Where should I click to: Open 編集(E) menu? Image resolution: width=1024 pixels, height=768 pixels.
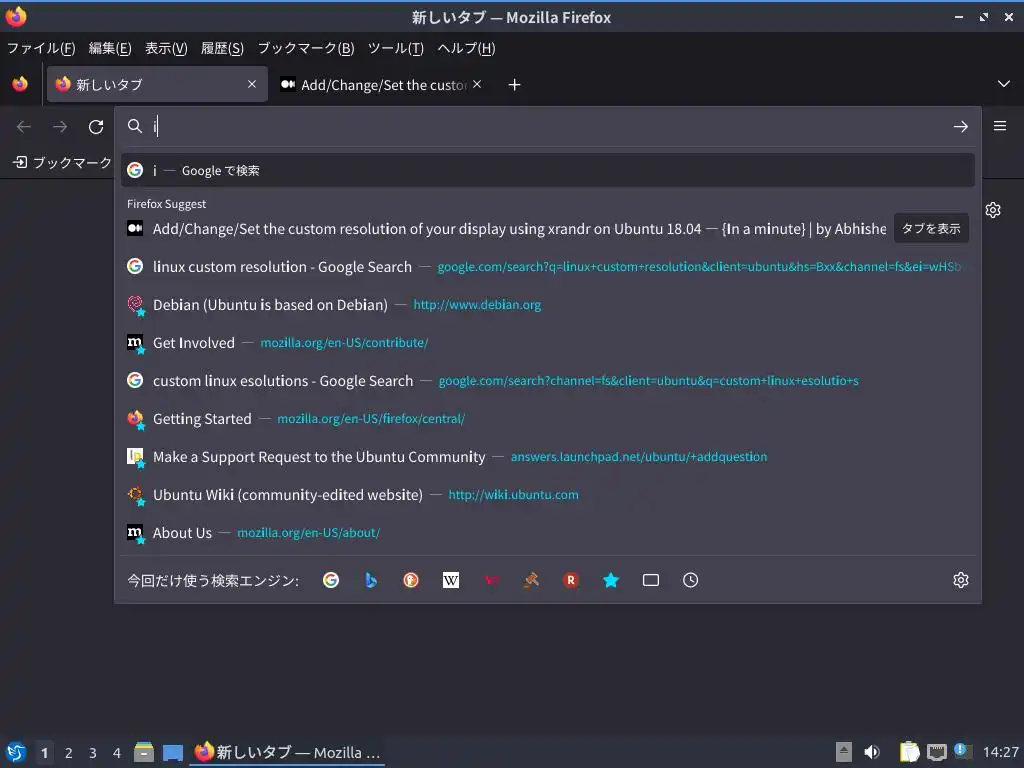pyautogui.click(x=110, y=48)
